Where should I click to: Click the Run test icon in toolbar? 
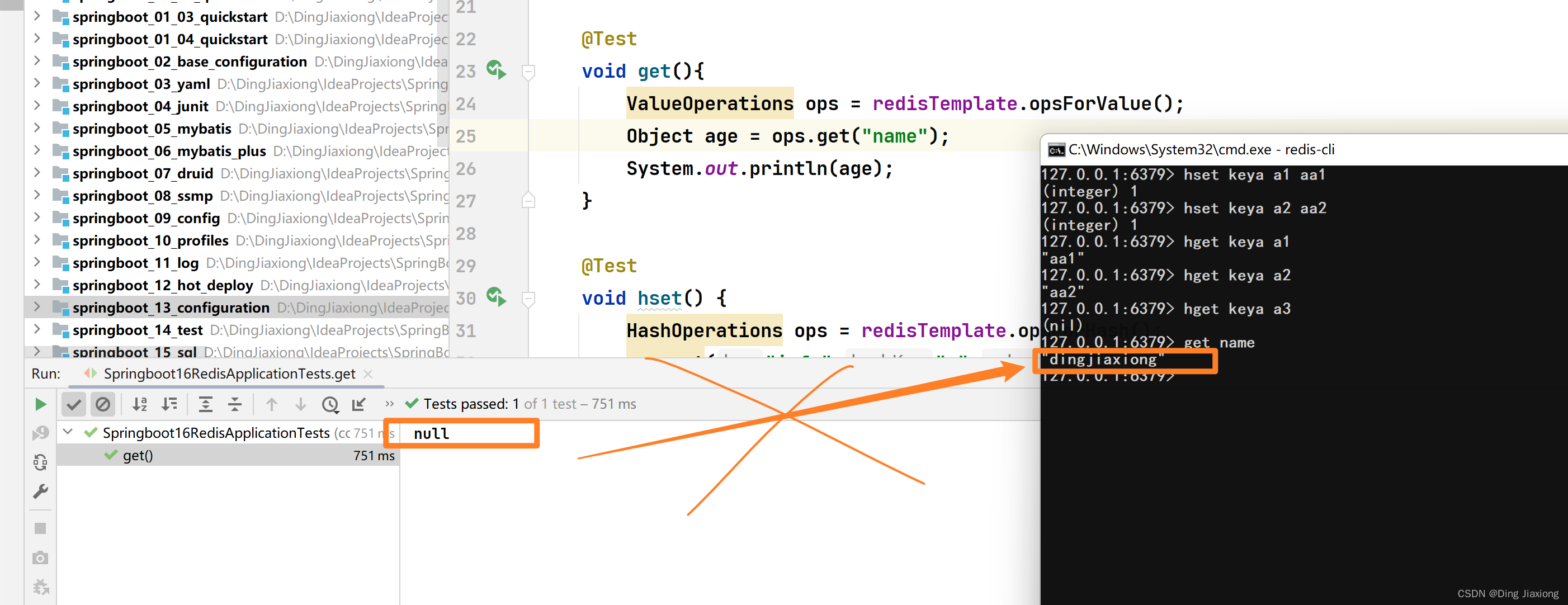[39, 404]
